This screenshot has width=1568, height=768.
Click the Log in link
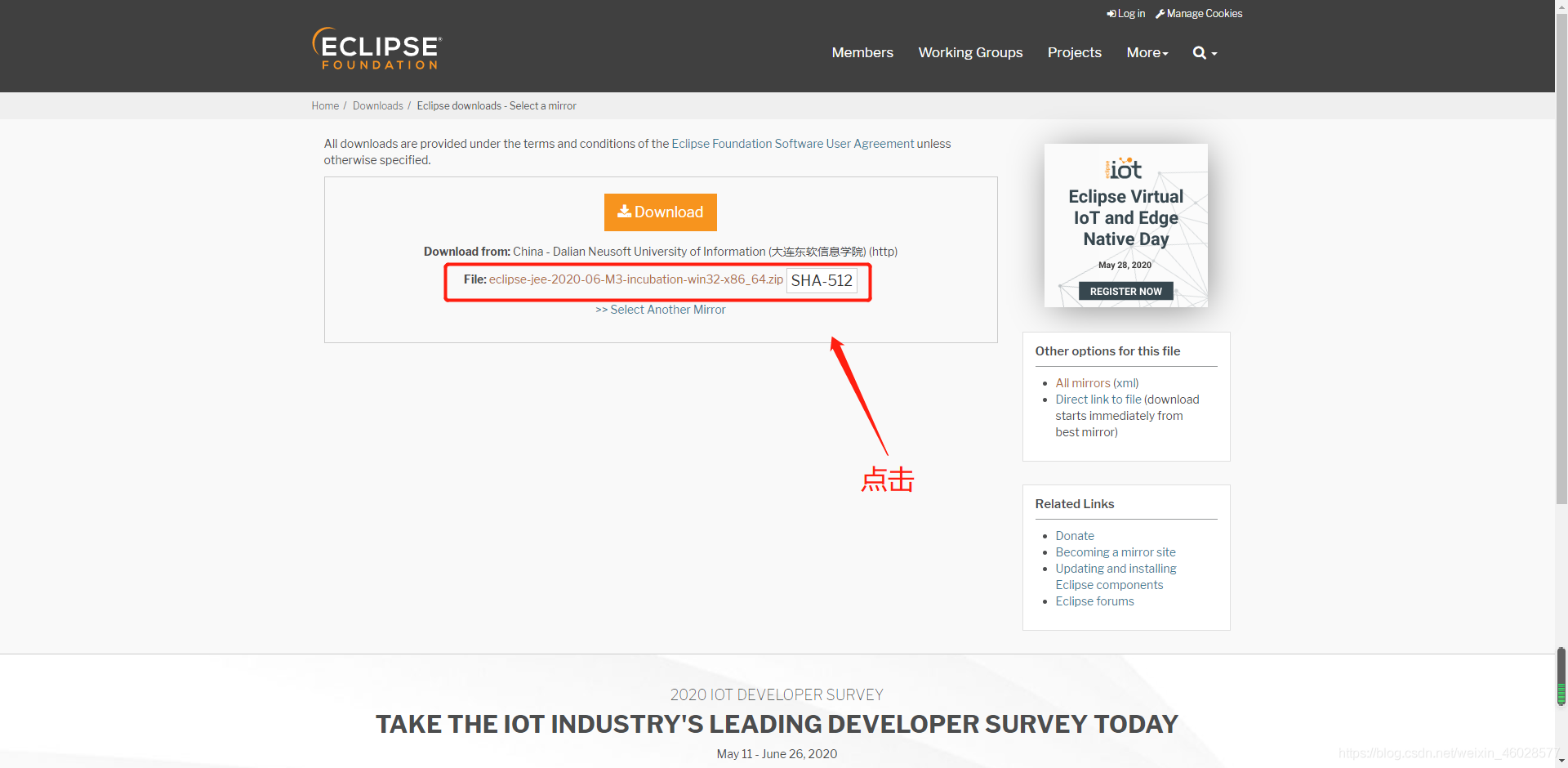[x=1126, y=14]
